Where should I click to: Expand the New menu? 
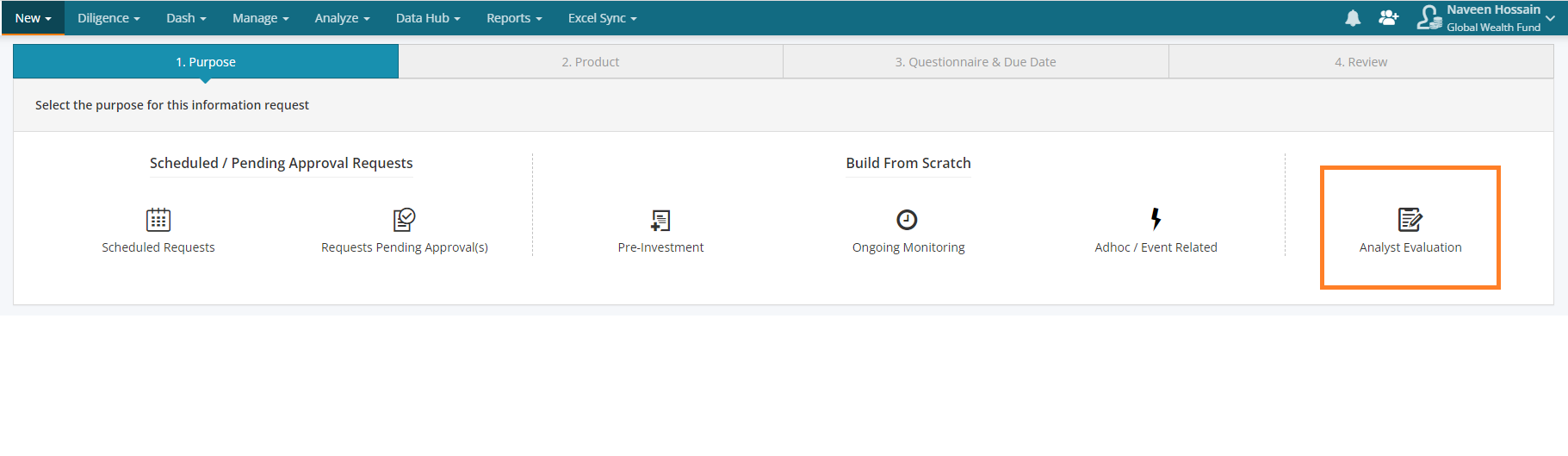[33, 18]
